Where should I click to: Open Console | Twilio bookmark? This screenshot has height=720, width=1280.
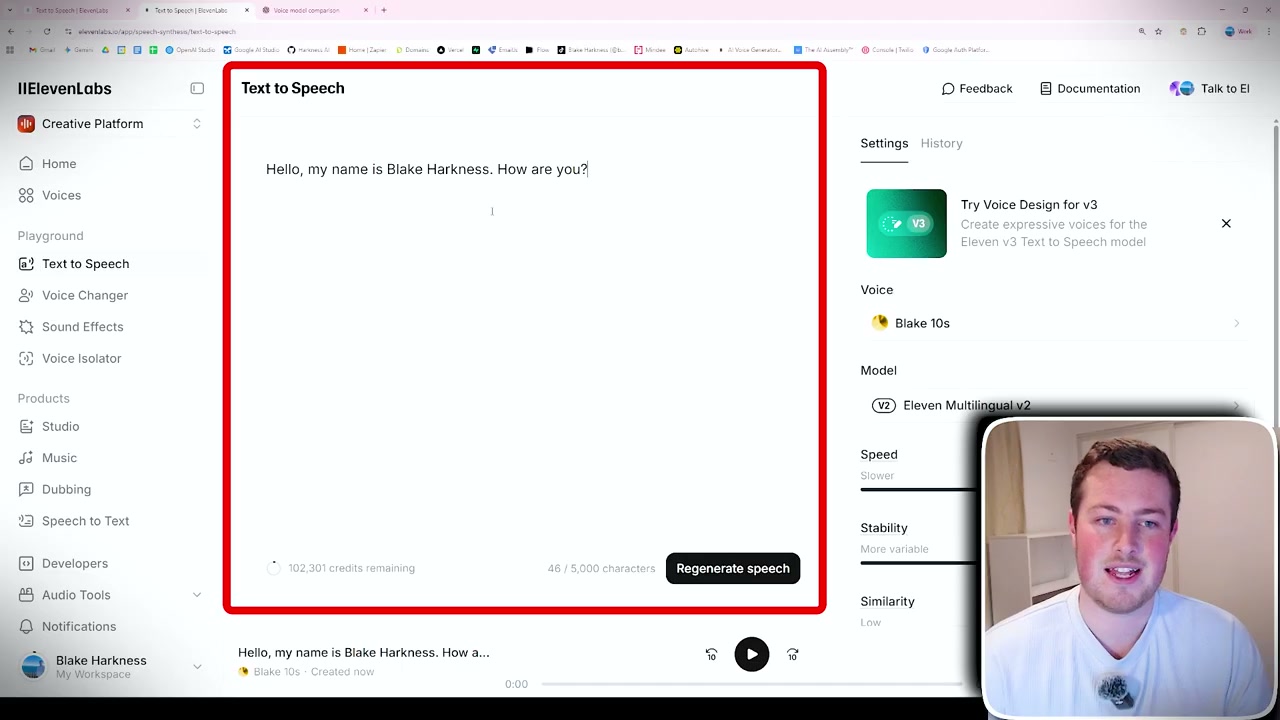point(888,50)
